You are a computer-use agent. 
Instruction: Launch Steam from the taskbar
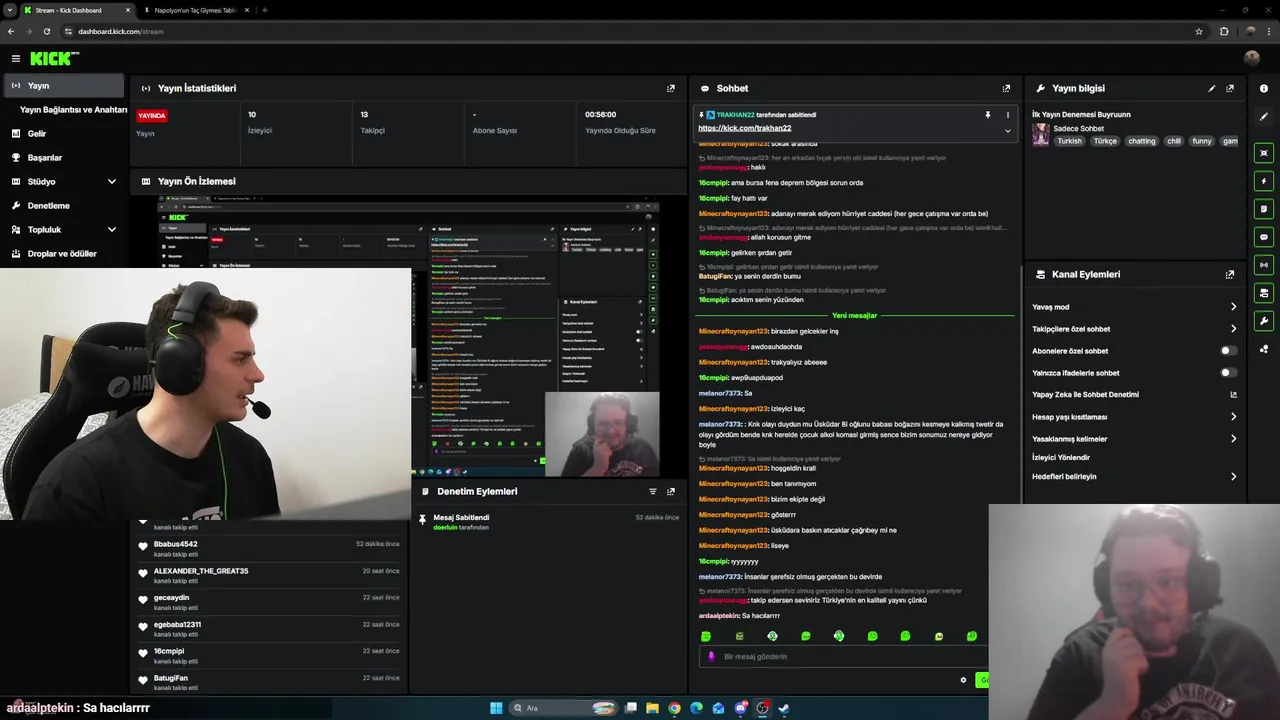(784, 708)
